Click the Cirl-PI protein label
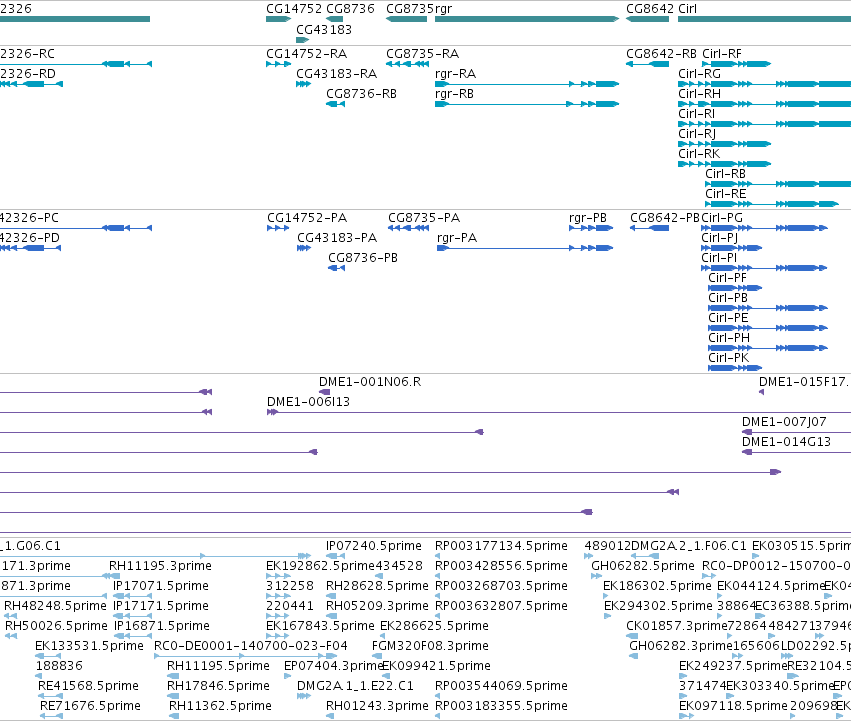851x721 pixels. (719, 258)
